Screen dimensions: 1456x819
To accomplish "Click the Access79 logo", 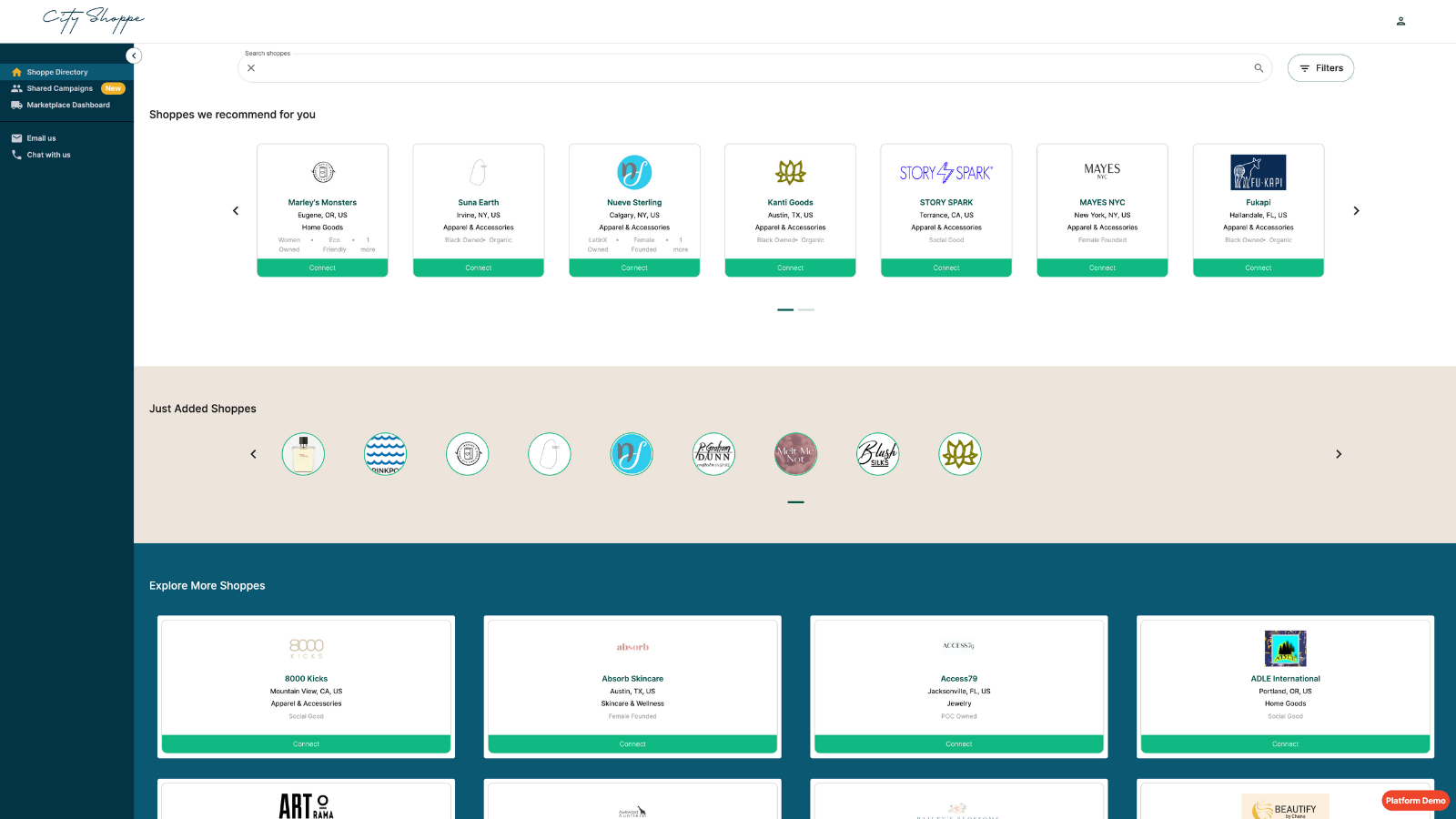I will point(959,645).
